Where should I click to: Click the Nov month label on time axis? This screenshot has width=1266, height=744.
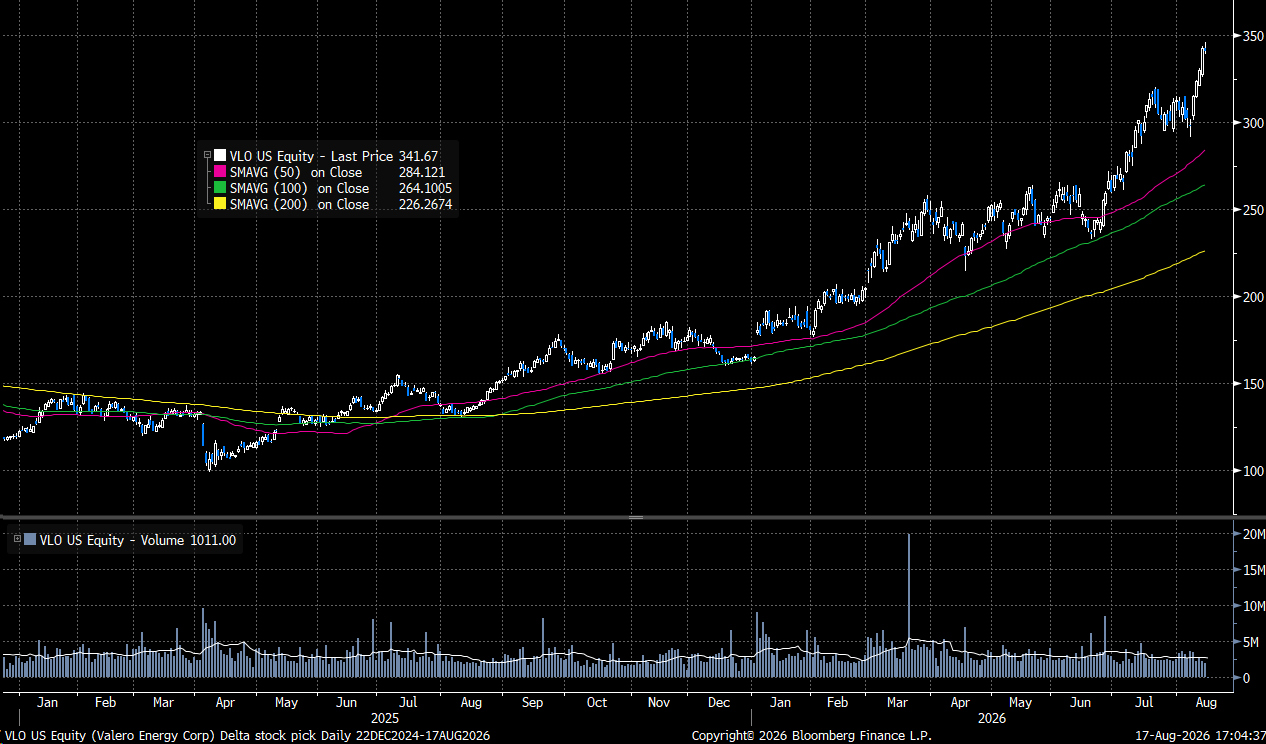658,703
